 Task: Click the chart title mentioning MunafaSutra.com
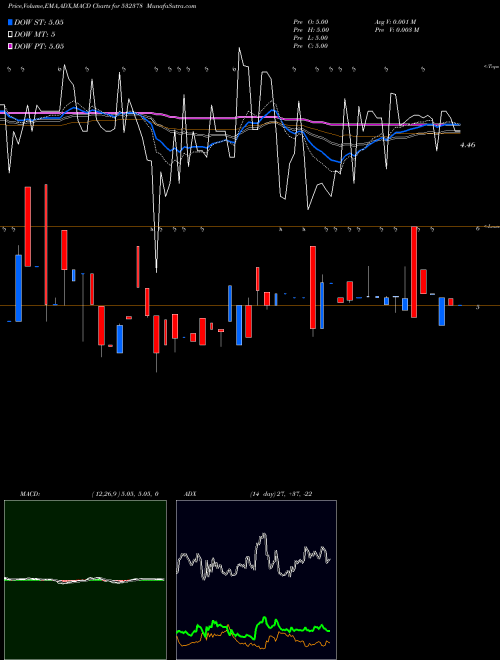[x=102, y=6]
